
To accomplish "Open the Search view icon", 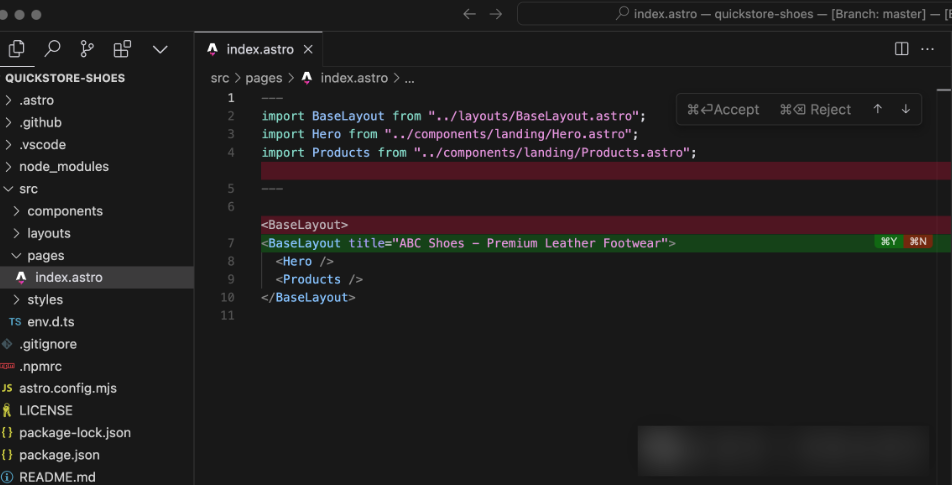I will [53, 49].
